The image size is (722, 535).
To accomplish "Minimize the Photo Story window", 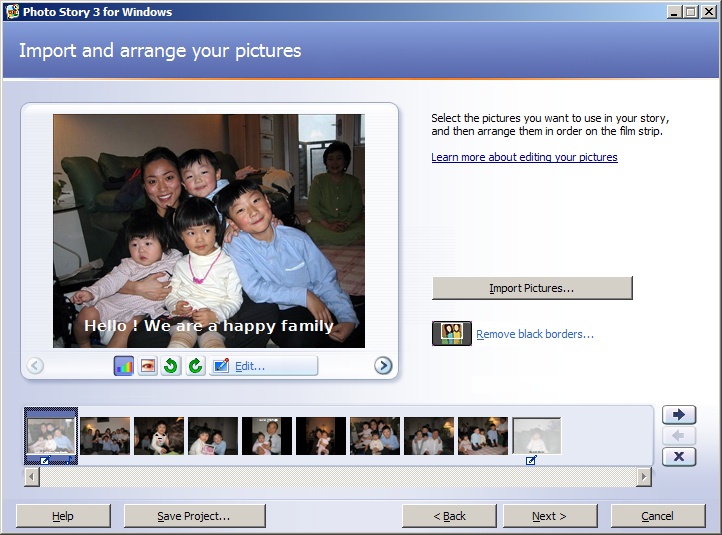I will pyautogui.click(x=674, y=12).
